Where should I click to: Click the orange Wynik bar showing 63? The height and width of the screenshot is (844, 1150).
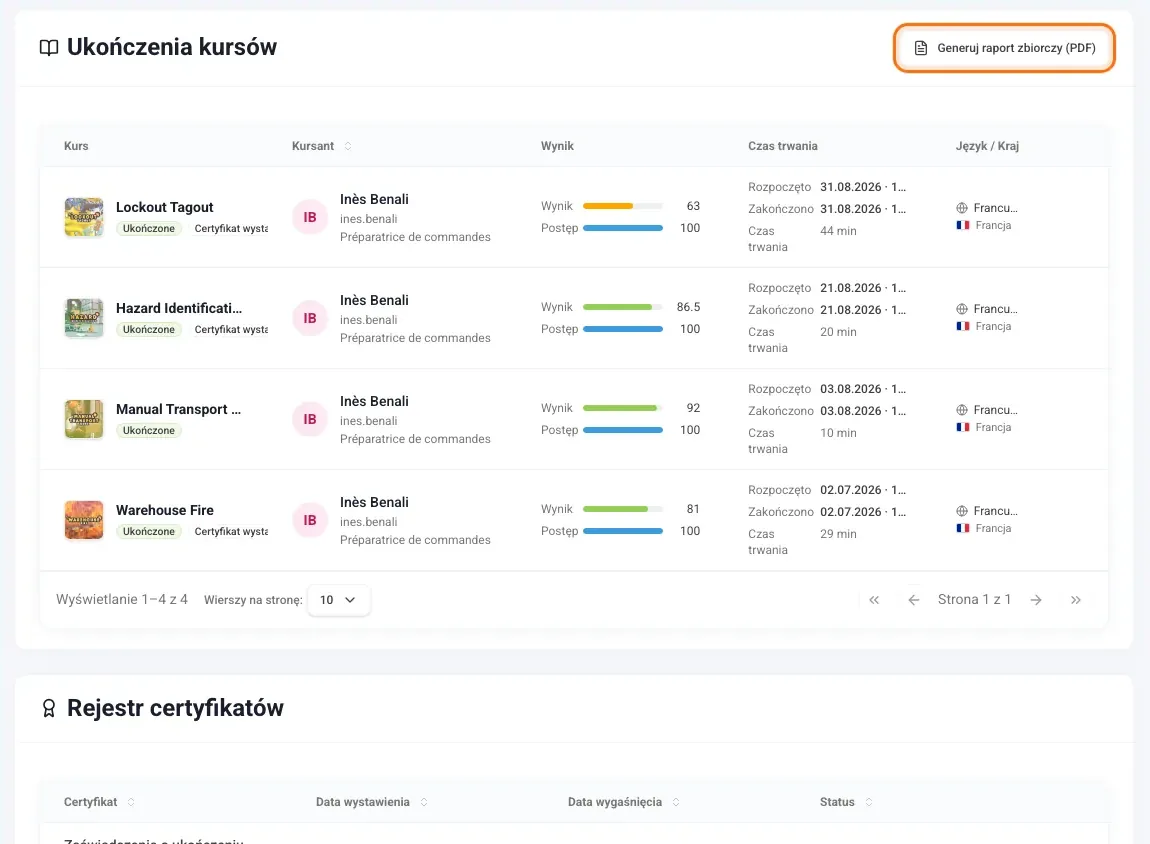pos(623,206)
